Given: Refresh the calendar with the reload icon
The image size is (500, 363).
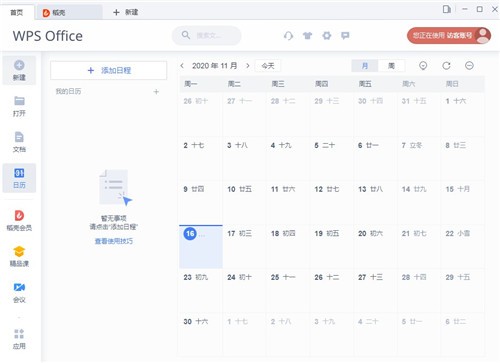Looking at the screenshot, I should click(x=446, y=66).
